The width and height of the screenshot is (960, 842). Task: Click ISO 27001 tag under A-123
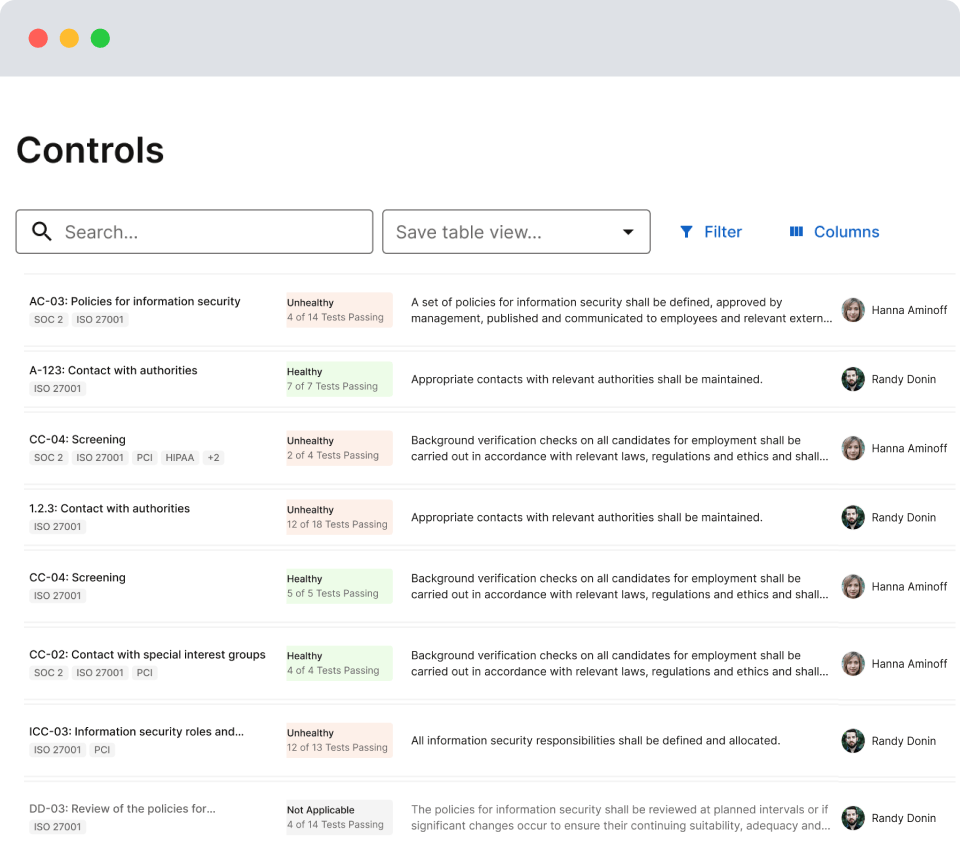58,389
